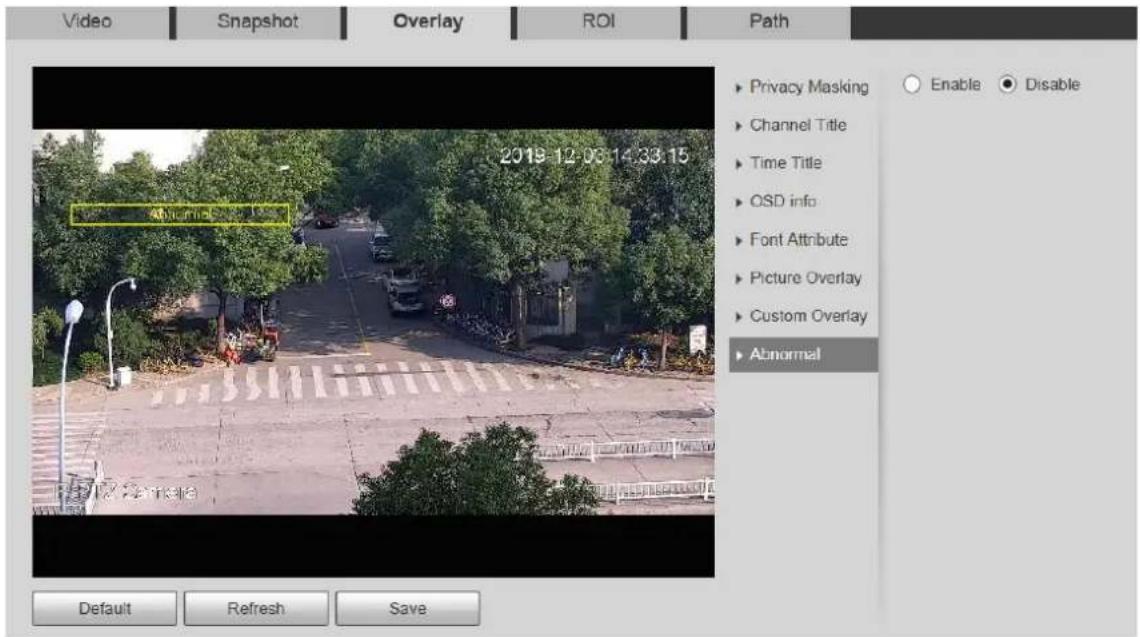
Task: Select the Abnormal menu entry
Action: 803,355
